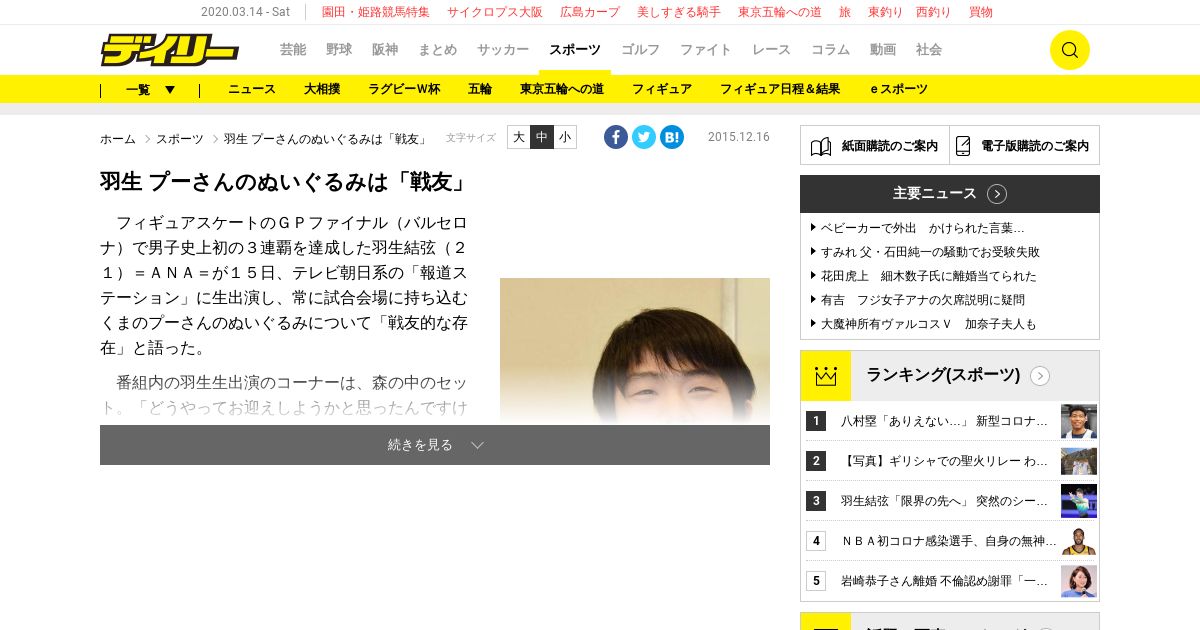Image resolution: width=1200 pixels, height=630 pixels.
Task: Click ホーム breadcrumb link
Action: [118, 139]
